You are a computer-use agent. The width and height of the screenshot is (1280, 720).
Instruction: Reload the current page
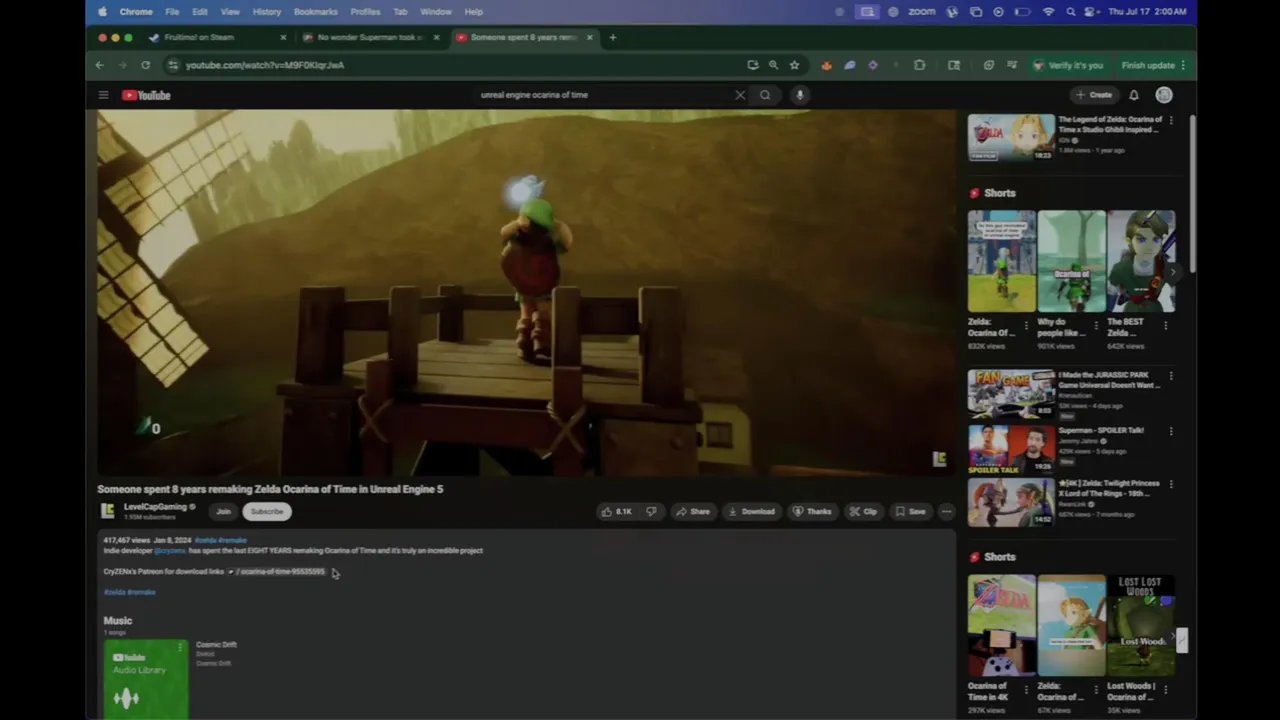point(145,65)
